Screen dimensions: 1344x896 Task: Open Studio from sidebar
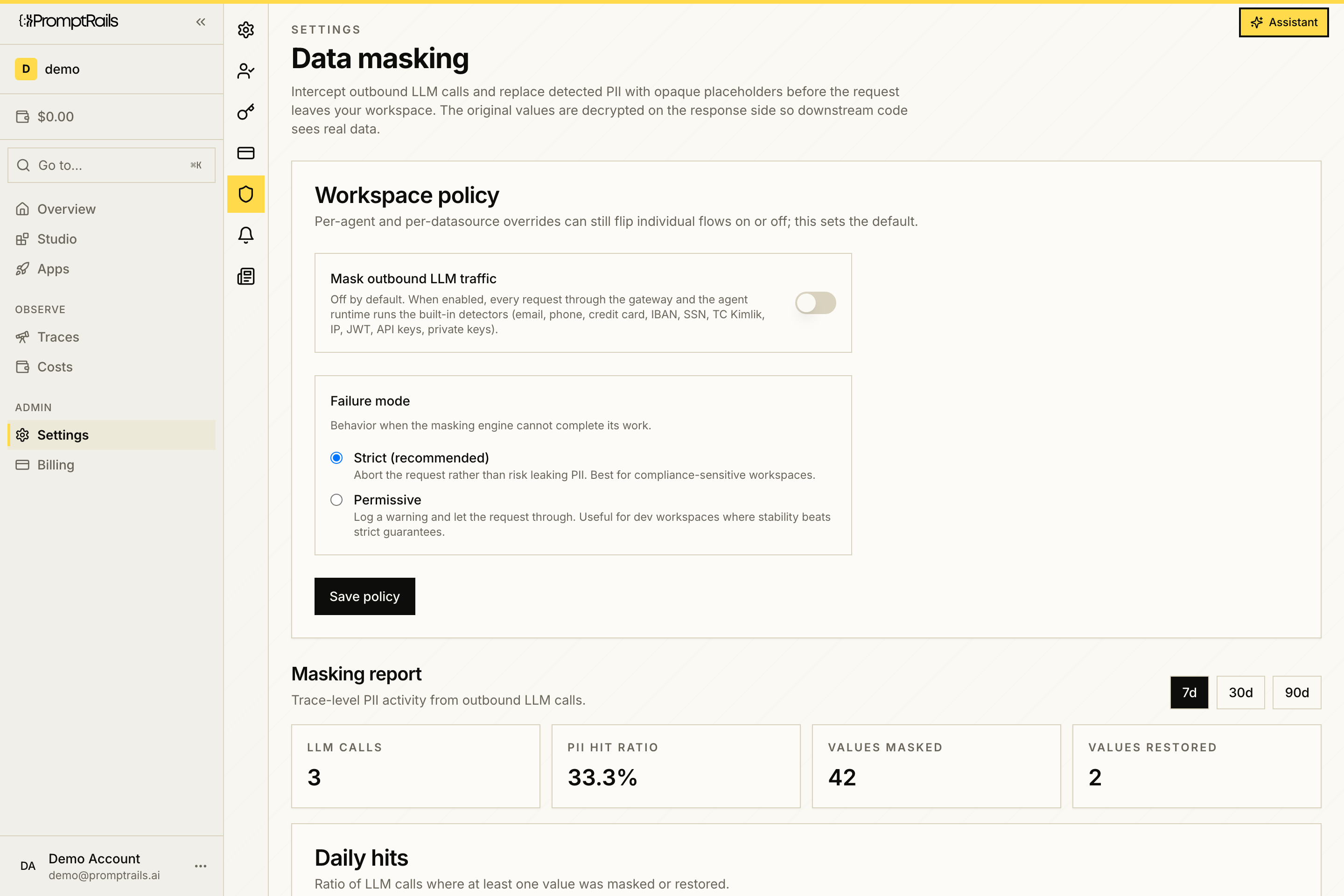[x=112, y=239]
